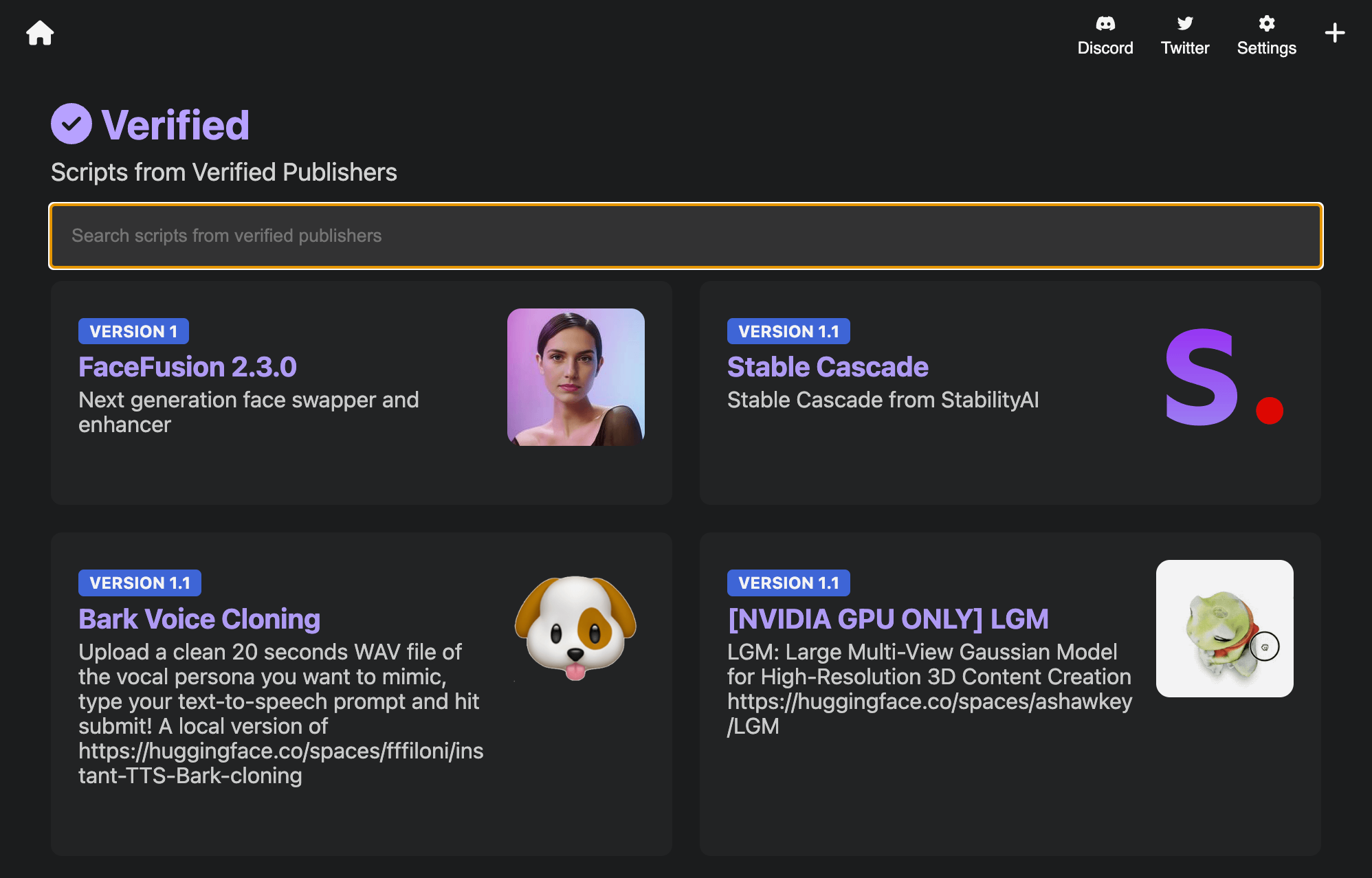Click the LGM card's VERSION 1.1 badge
The height and width of the screenshot is (878, 1372).
[788, 583]
